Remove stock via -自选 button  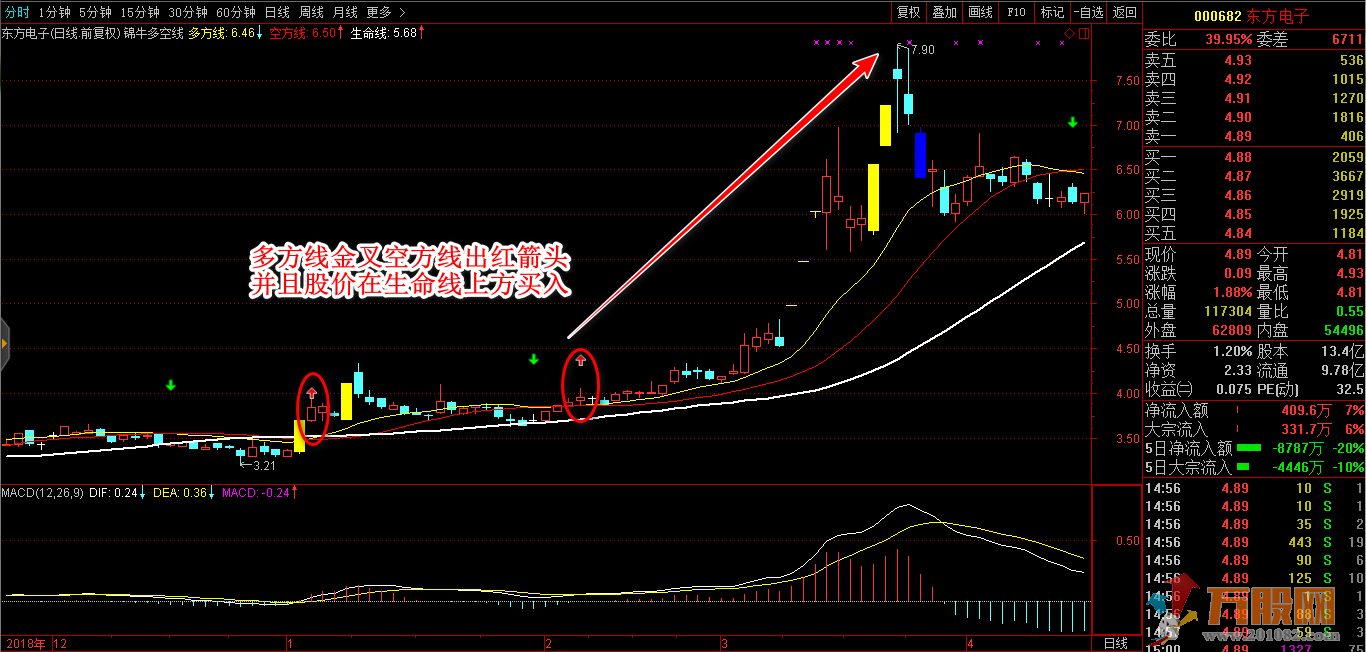(x=1088, y=12)
